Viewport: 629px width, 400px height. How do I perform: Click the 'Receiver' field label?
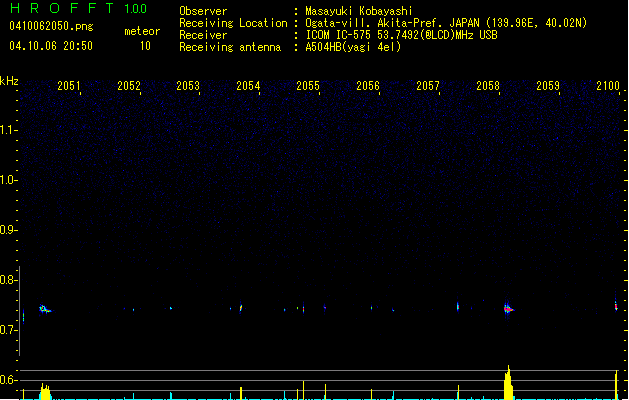click(x=203, y=35)
